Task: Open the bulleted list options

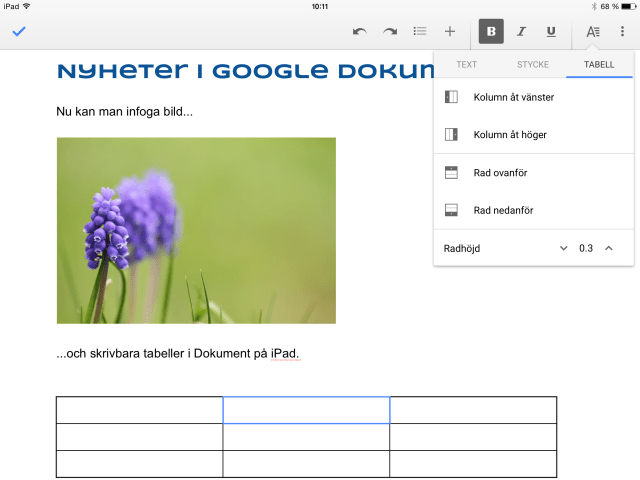Action: (420, 31)
